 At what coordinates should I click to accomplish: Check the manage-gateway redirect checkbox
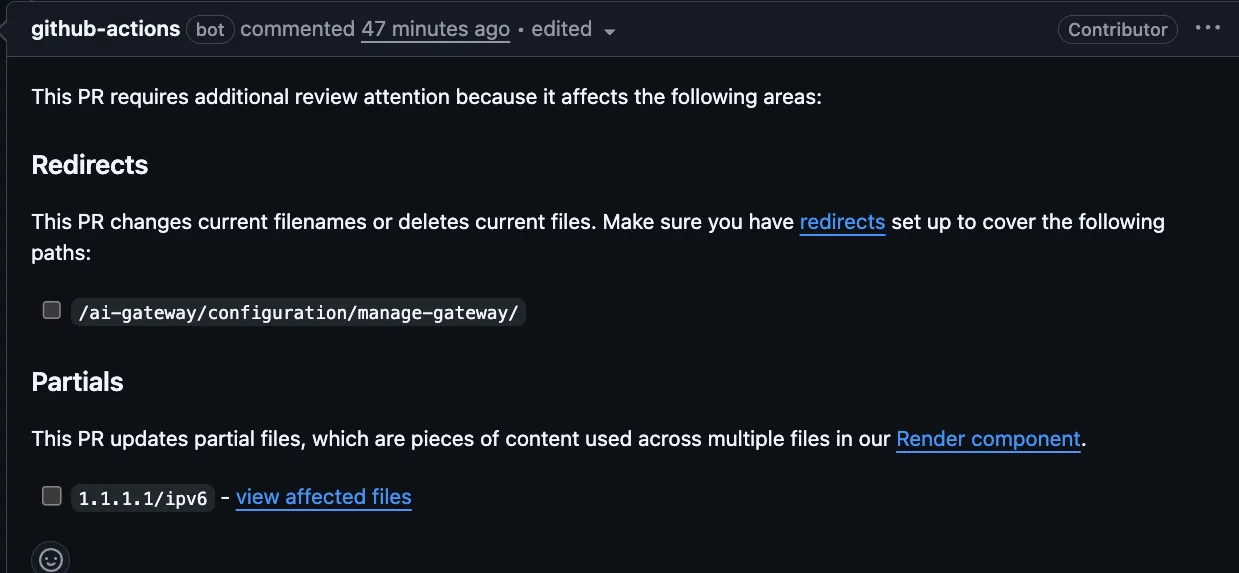click(52, 310)
